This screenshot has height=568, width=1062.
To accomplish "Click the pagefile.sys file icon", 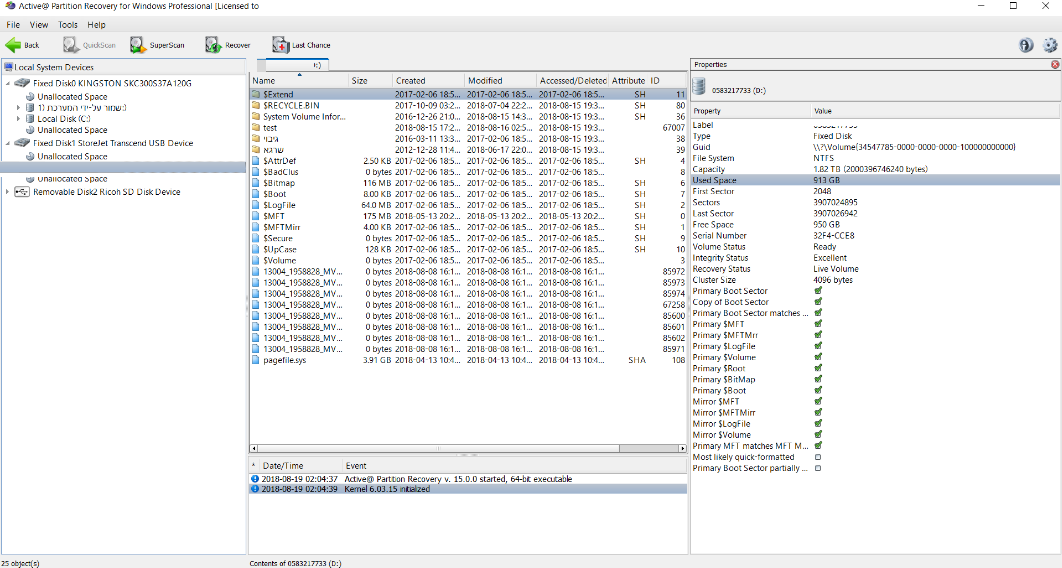I will click(256, 360).
